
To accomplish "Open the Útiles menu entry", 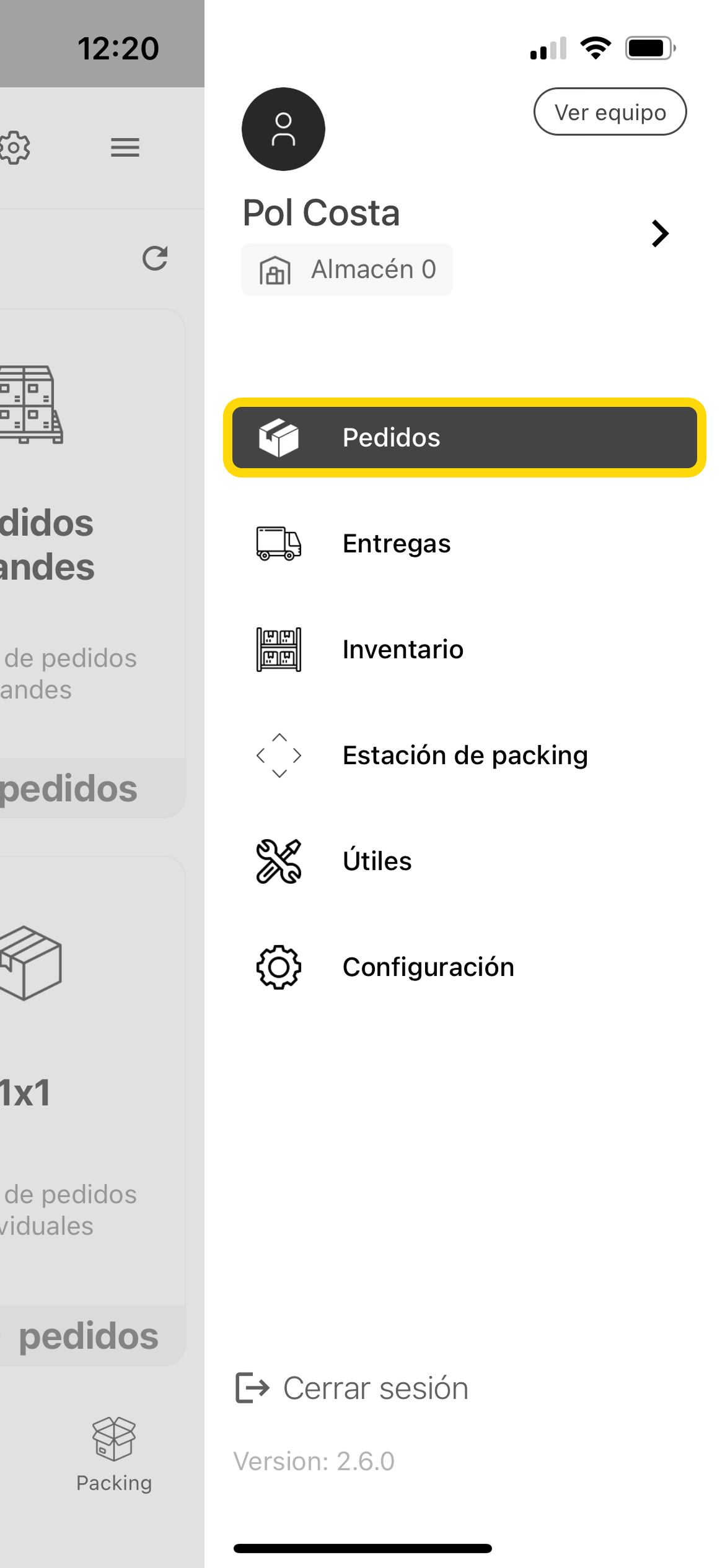I will [377, 861].
